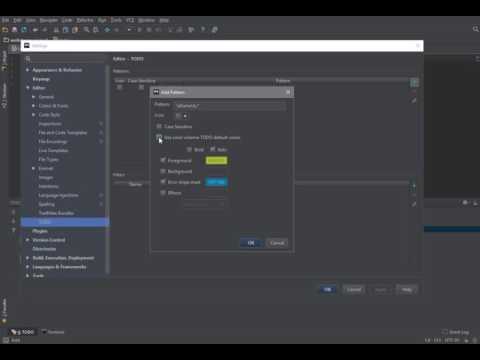480x360 pixels.
Task: Open the File menu
Action: 5,20
